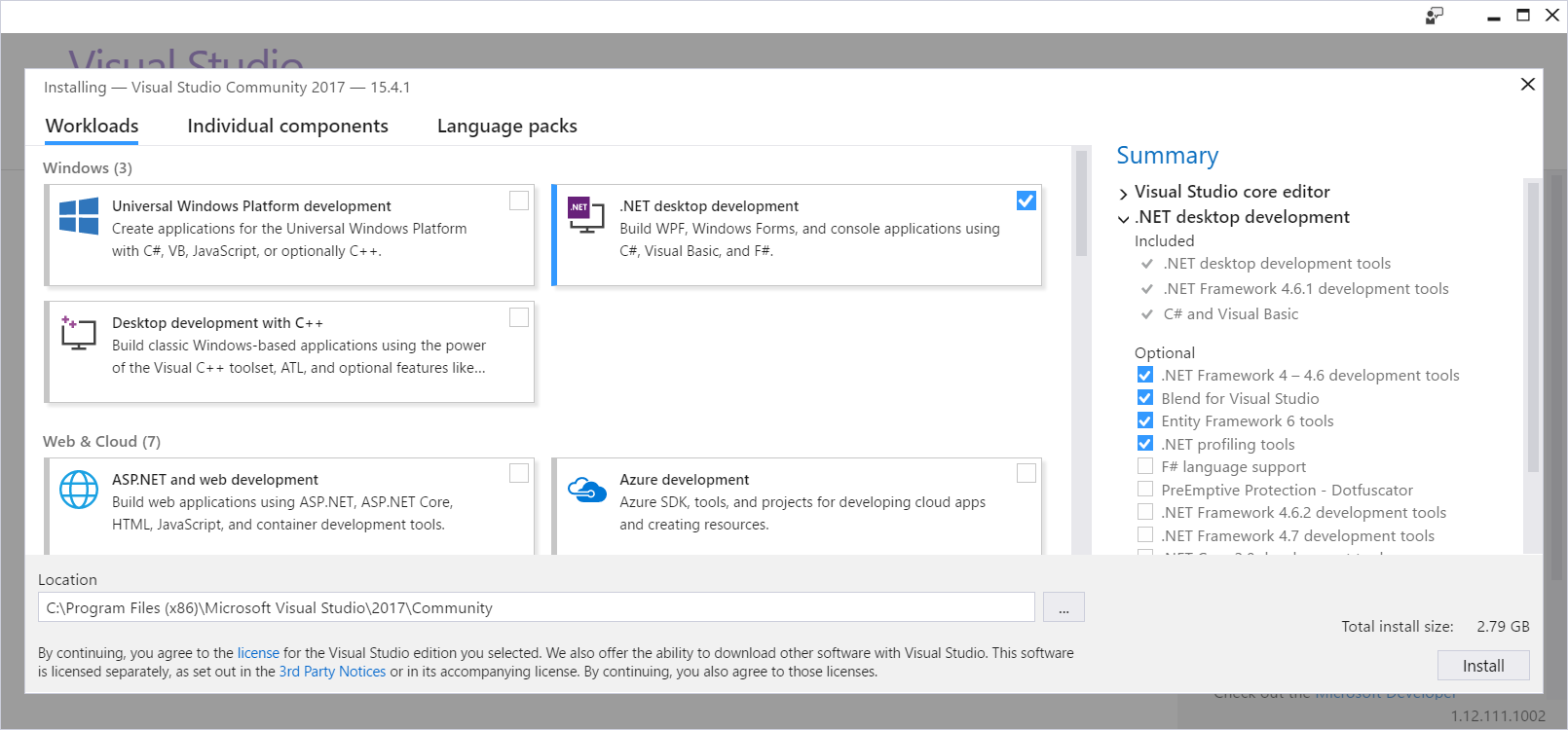Click the total install size value 2.79 GB
Screen dimensions: 1568x730
coord(1503,627)
